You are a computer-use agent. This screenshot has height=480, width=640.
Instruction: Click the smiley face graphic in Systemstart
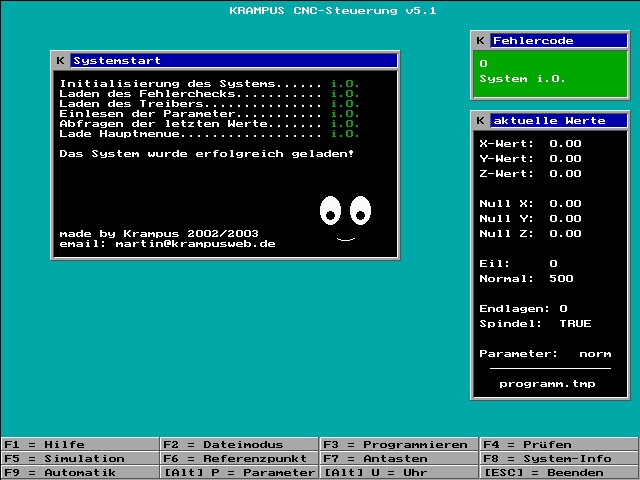click(345, 218)
